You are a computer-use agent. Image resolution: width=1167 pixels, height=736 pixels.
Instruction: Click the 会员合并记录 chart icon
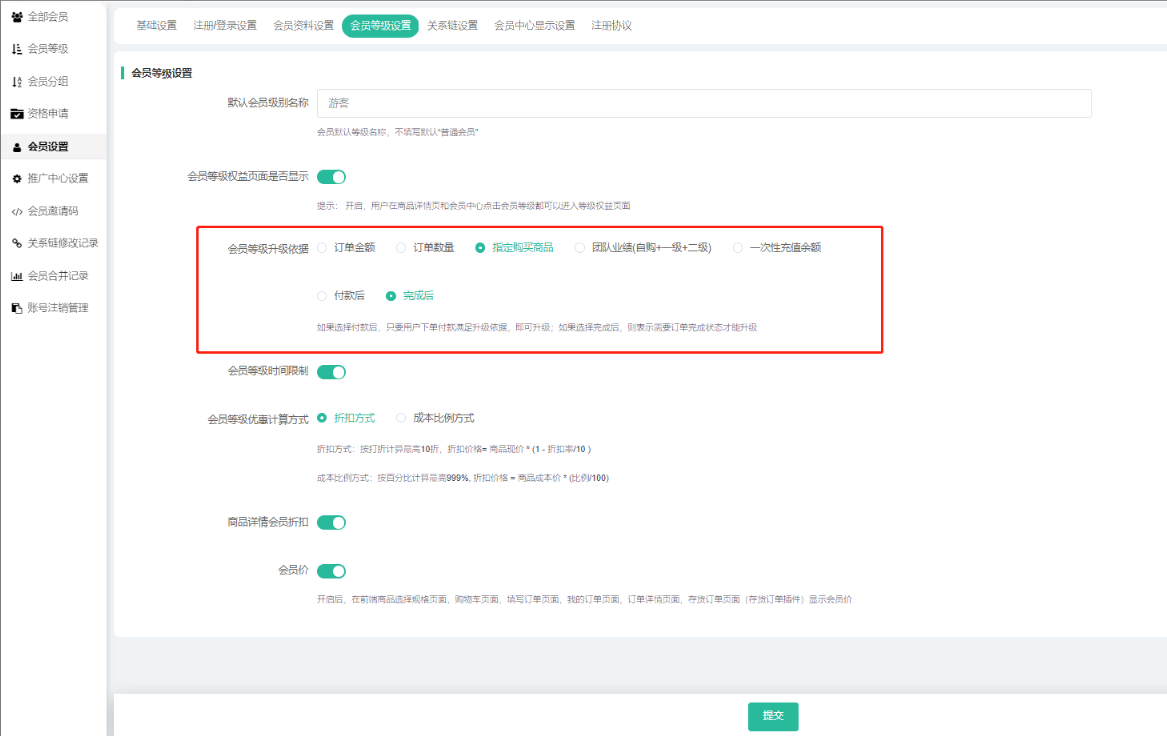click(17, 276)
